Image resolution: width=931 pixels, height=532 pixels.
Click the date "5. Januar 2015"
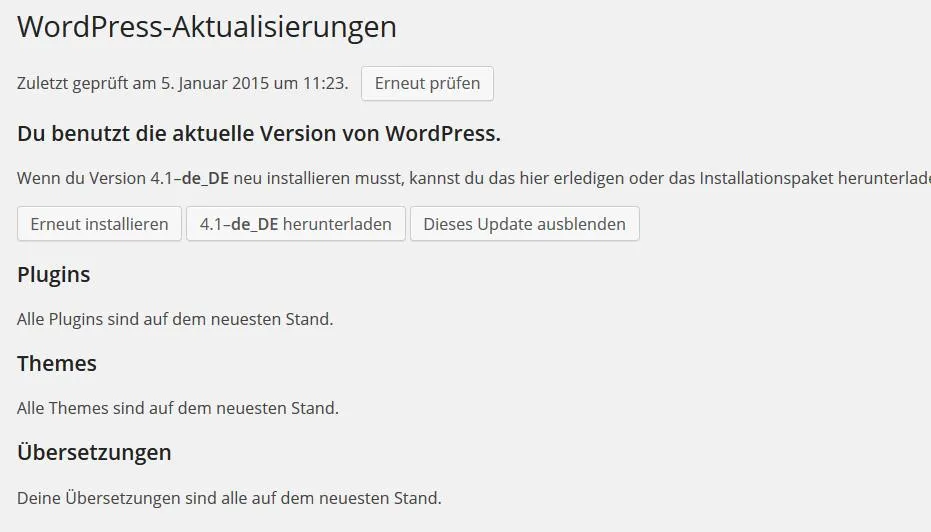(x=215, y=83)
